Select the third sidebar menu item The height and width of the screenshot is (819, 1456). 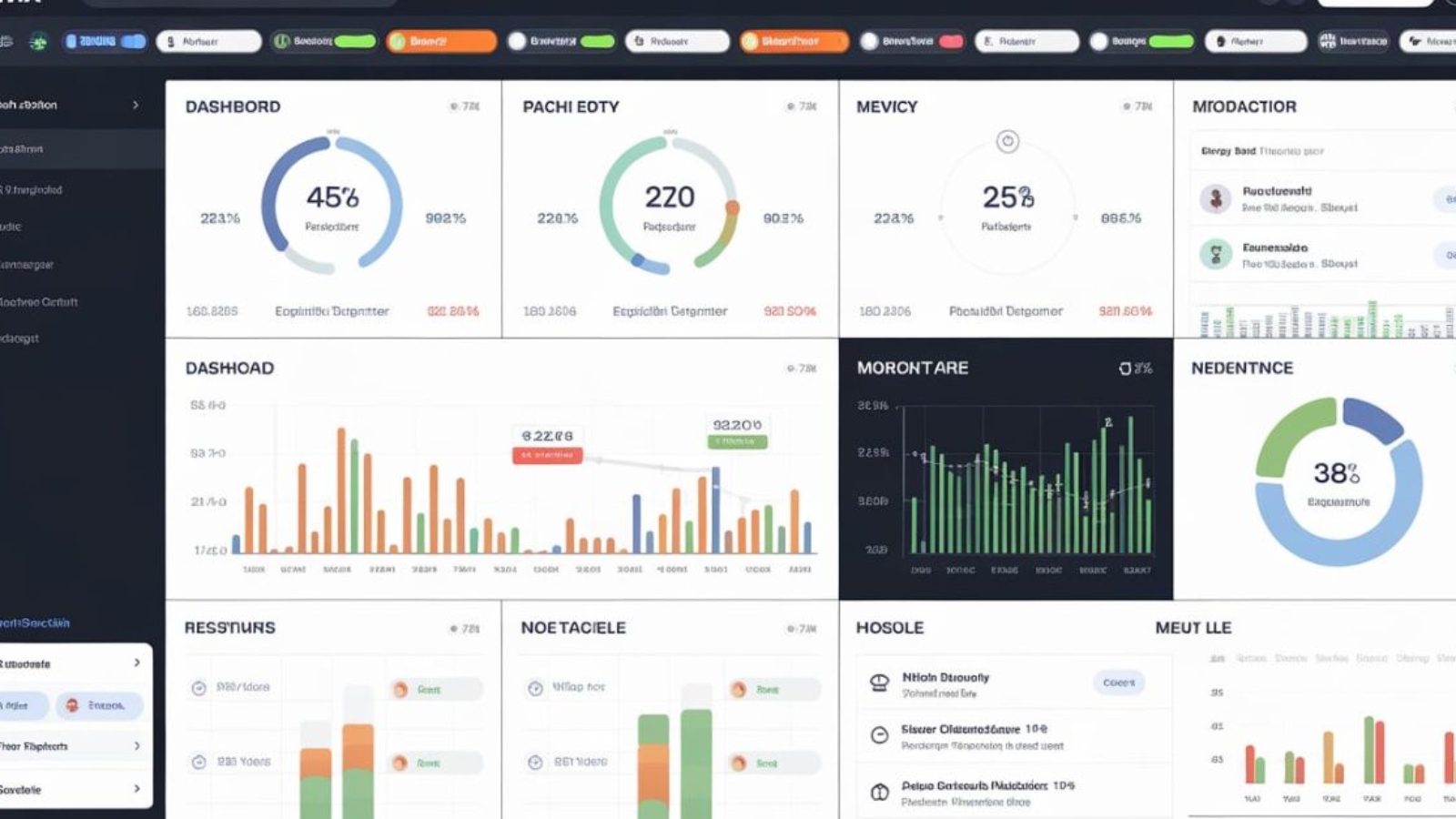point(82,189)
